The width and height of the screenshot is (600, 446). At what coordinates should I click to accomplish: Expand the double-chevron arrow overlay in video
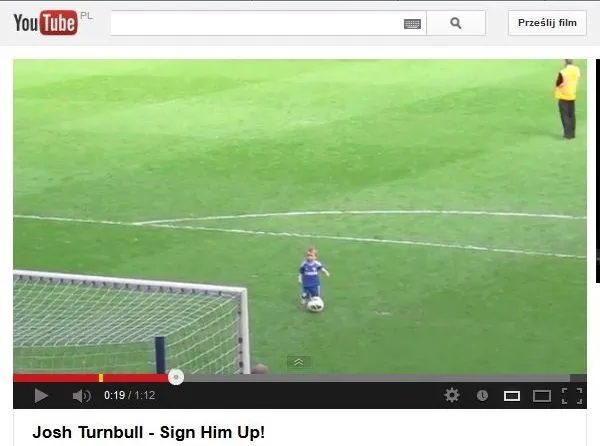coord(299,362)
